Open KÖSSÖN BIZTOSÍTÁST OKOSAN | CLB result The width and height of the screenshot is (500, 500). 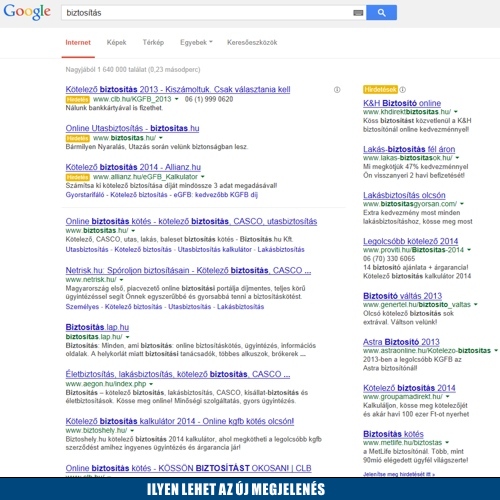click(x=188, y=468)
